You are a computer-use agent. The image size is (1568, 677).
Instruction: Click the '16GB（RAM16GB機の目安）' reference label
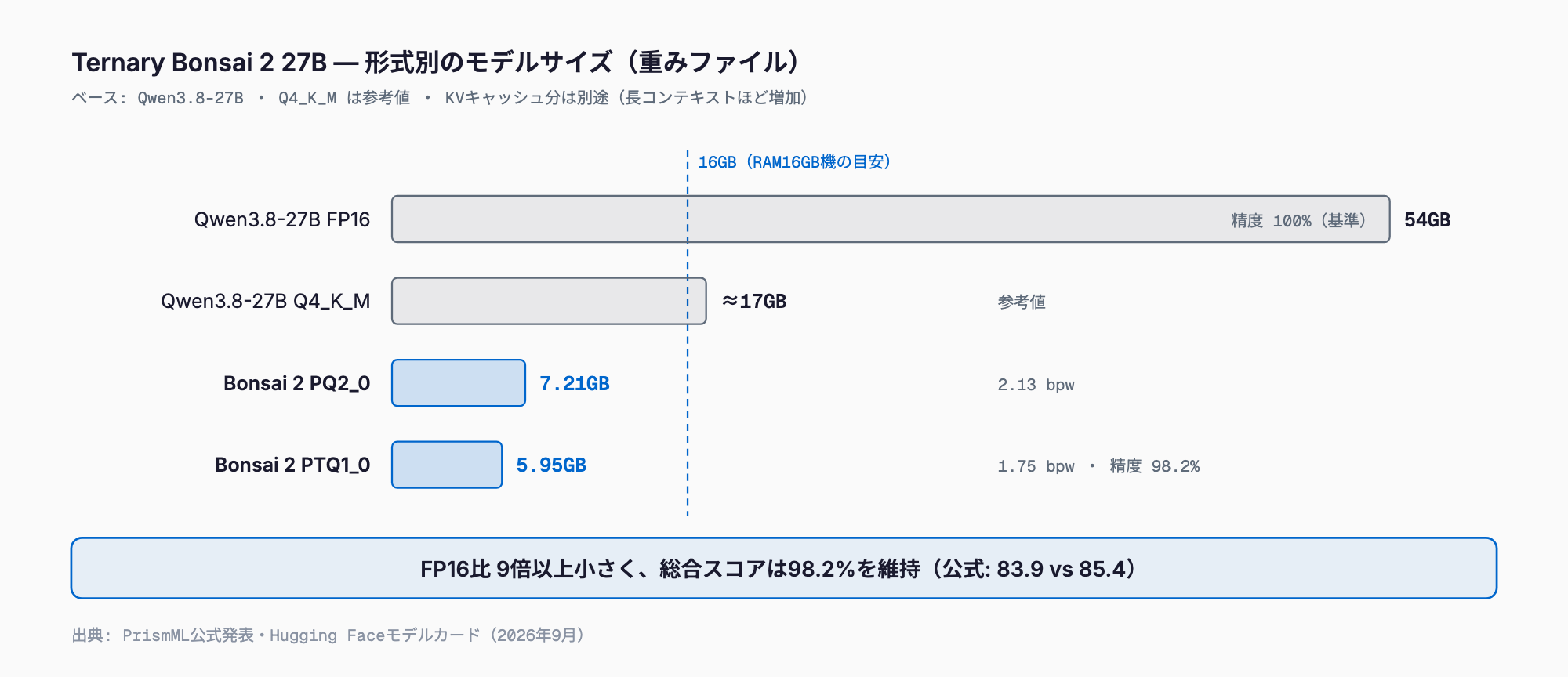(x=796, y=162)
